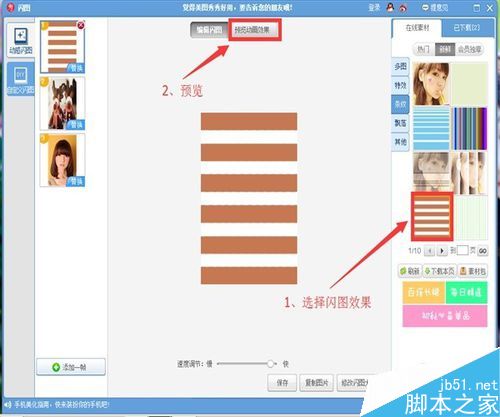Screen dimensions: 500x417
Task: Select the frame 3 girl portrait thumbnail
Action: (62, 160)
